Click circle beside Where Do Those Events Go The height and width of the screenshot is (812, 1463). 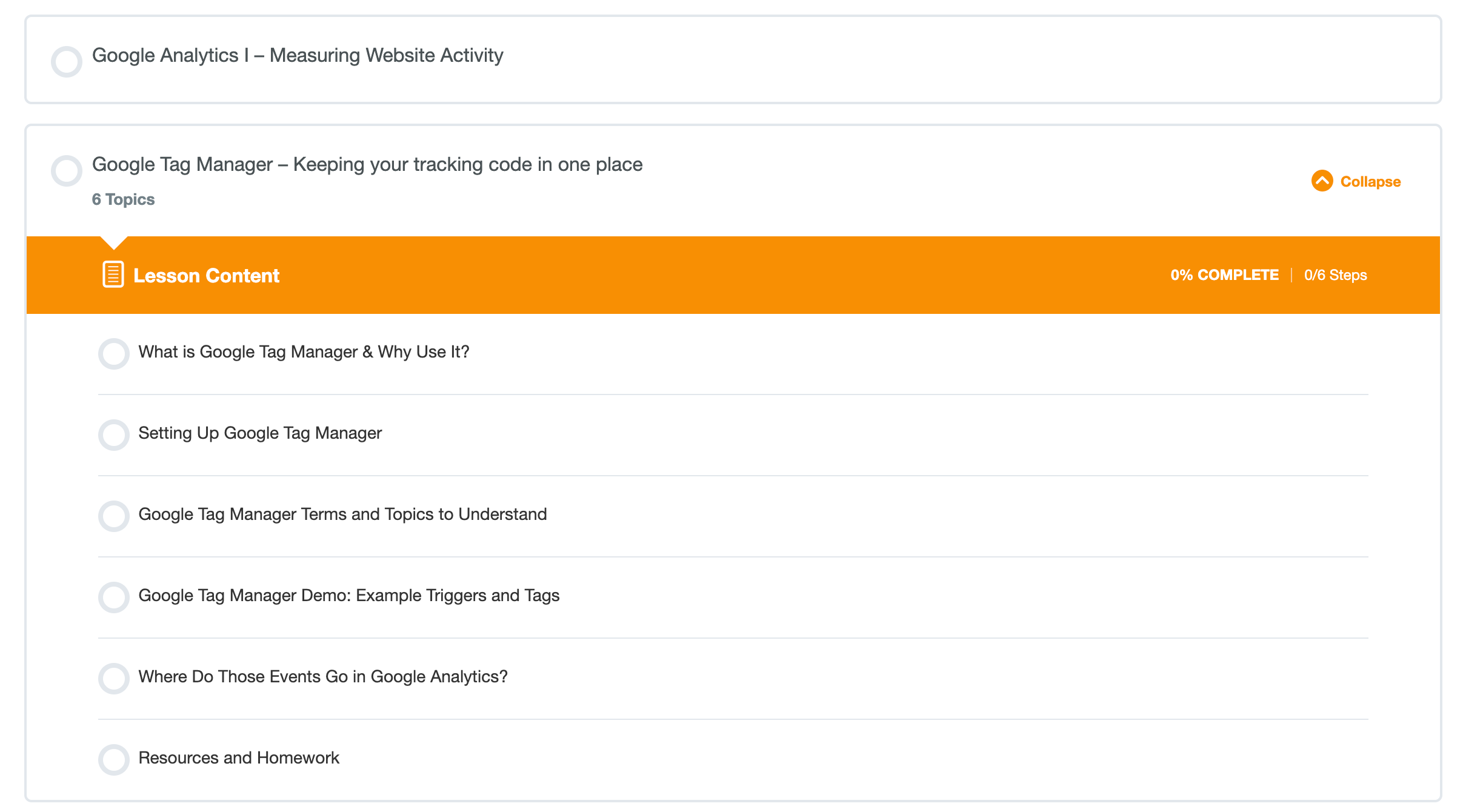[x=114, y=678]
